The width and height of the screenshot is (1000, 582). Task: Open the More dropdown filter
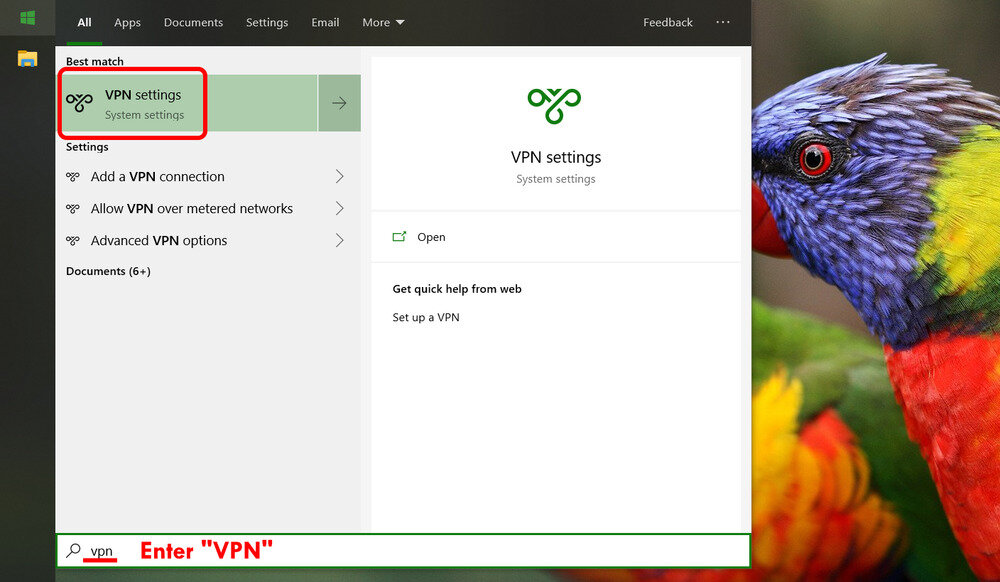[383, 22]
